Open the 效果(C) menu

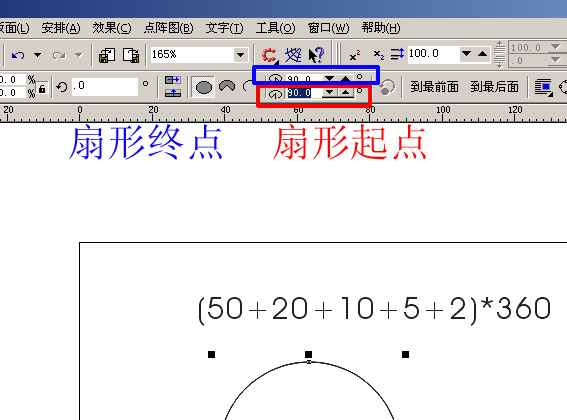(x=112, y=28)
